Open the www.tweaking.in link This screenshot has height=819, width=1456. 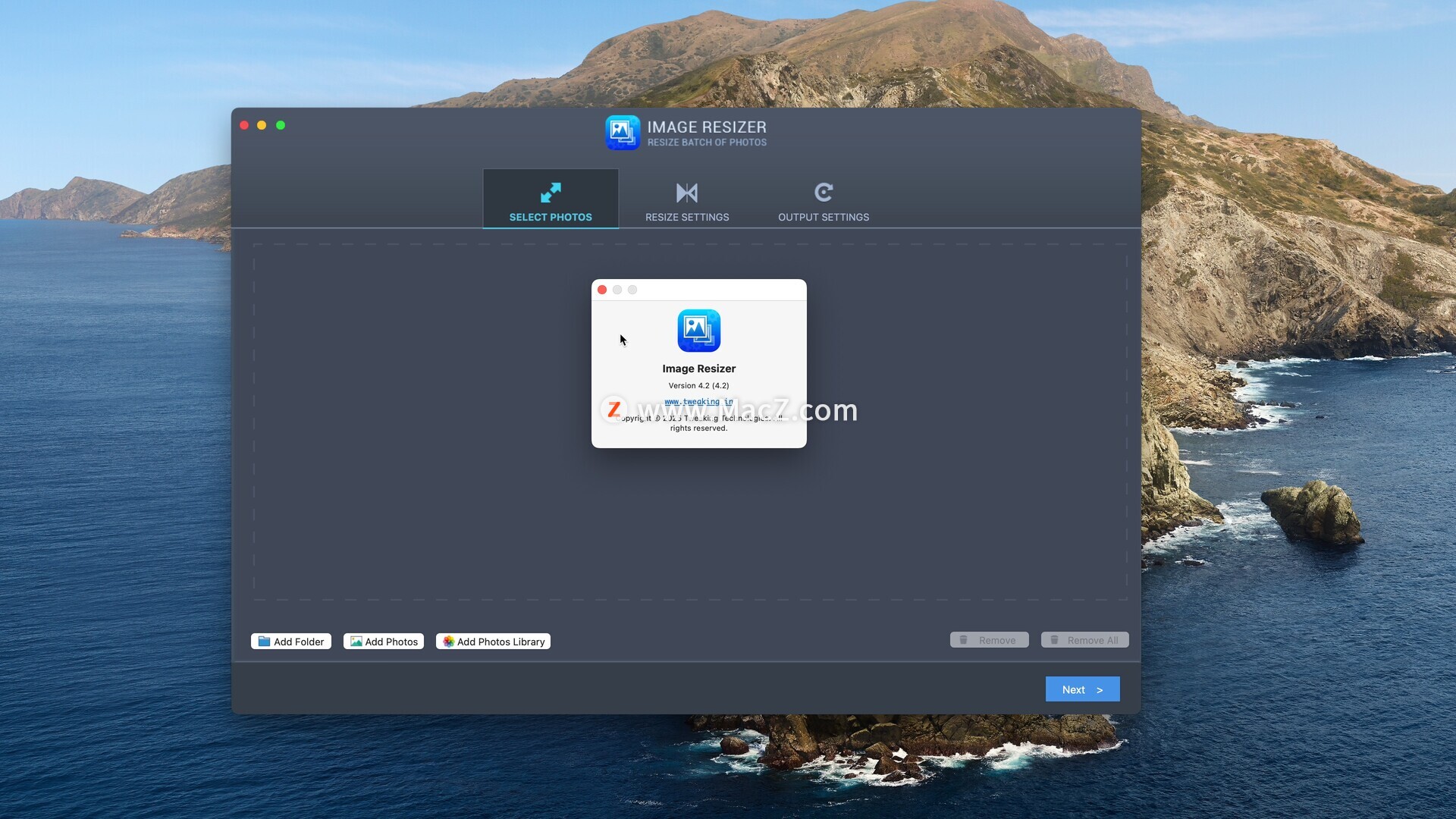(698, 402)
